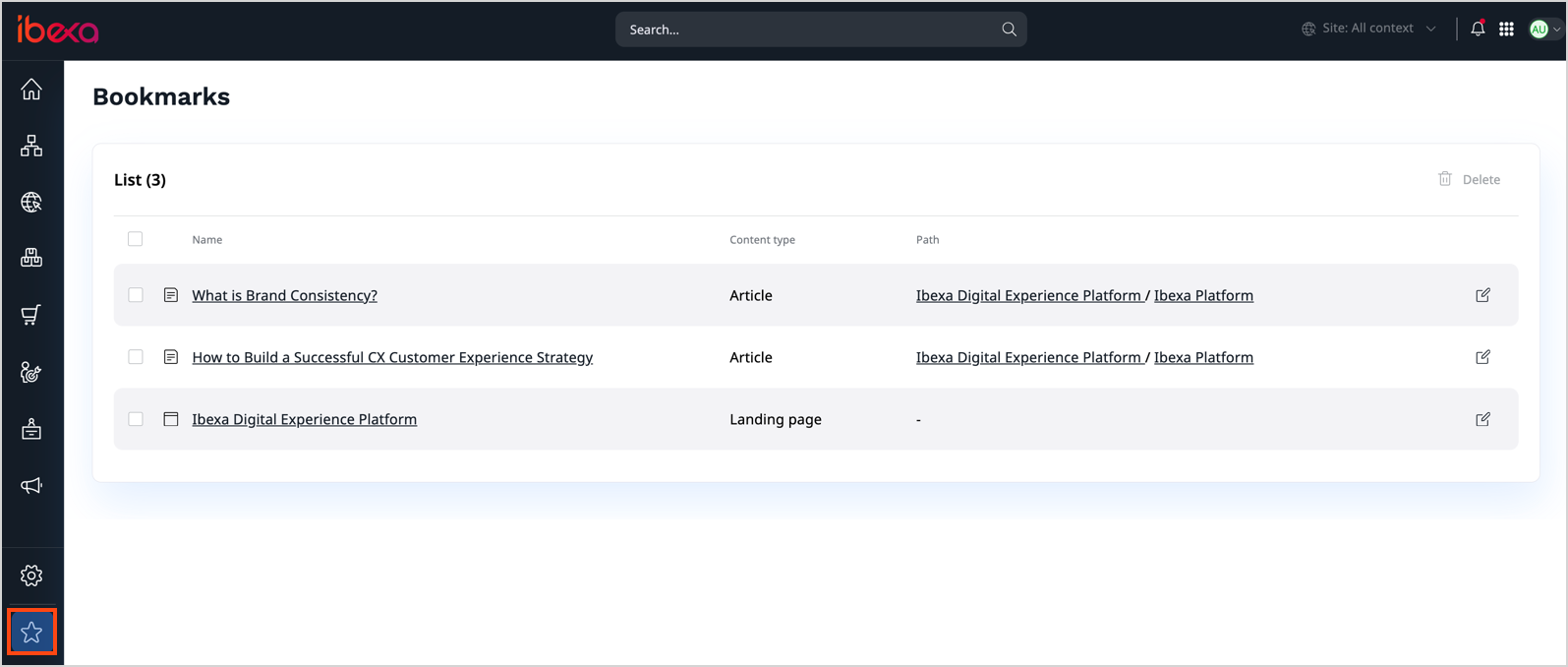Tick the select-all checkbox in table header
This screenshot has height=667, width=1568.
coord(136,239)
